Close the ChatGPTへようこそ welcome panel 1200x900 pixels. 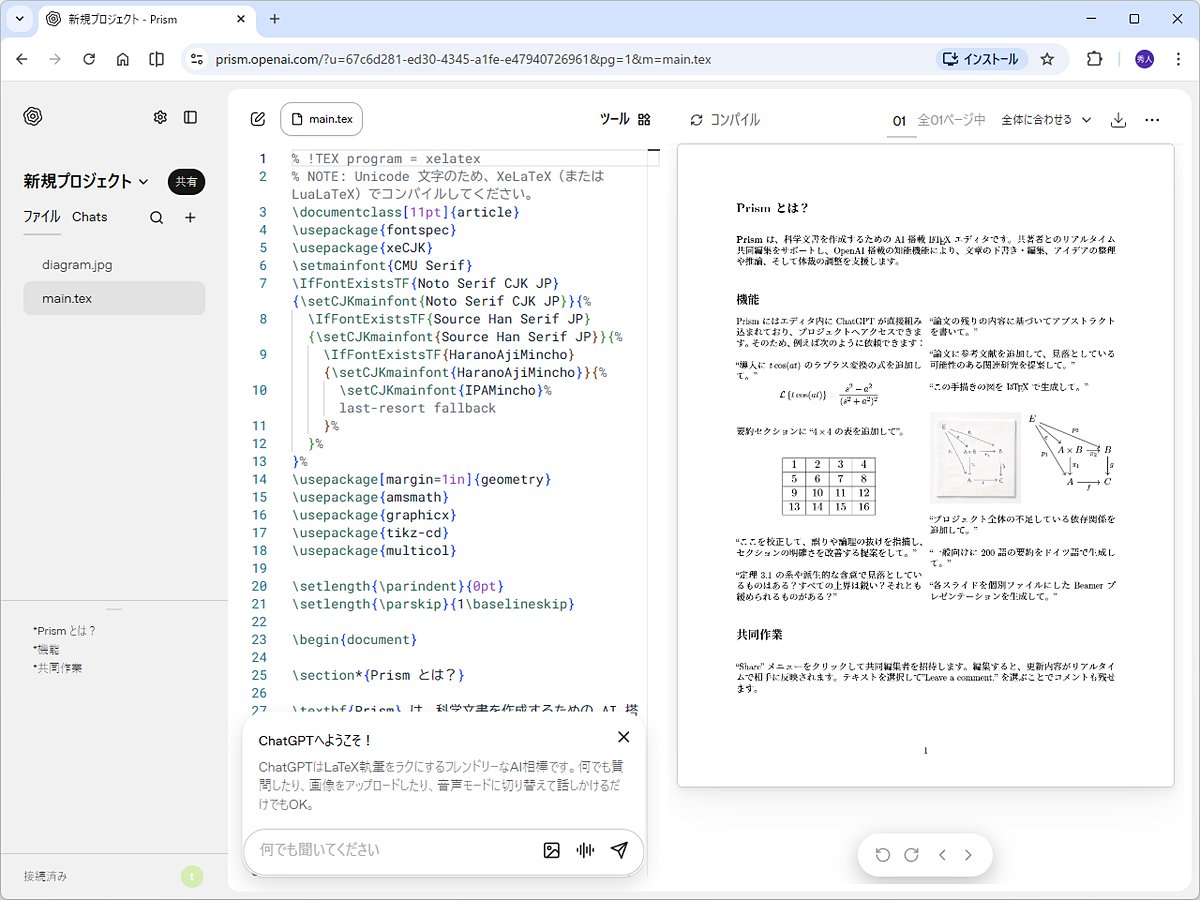point(624,737)
